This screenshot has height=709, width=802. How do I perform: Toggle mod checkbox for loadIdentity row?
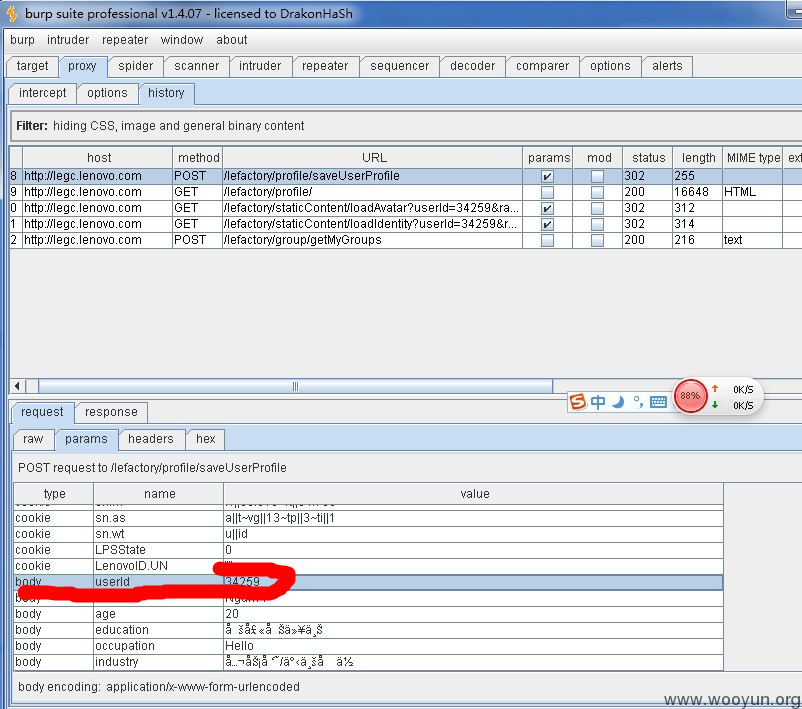(597, 224)
